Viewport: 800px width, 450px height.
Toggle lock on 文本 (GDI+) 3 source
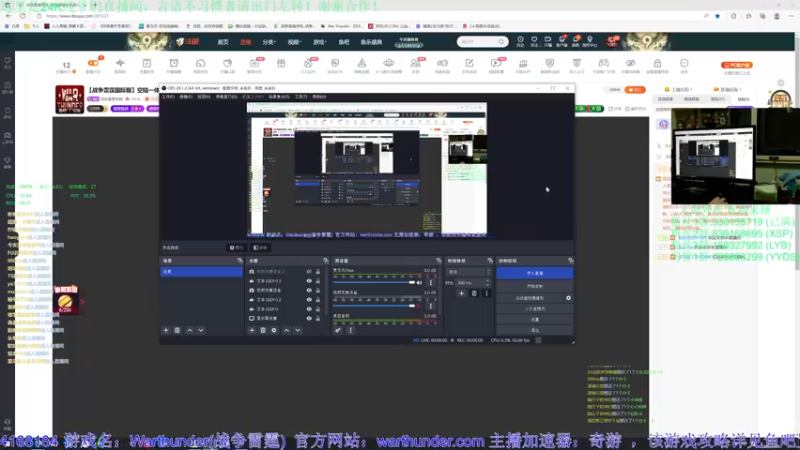click(318, 281)
